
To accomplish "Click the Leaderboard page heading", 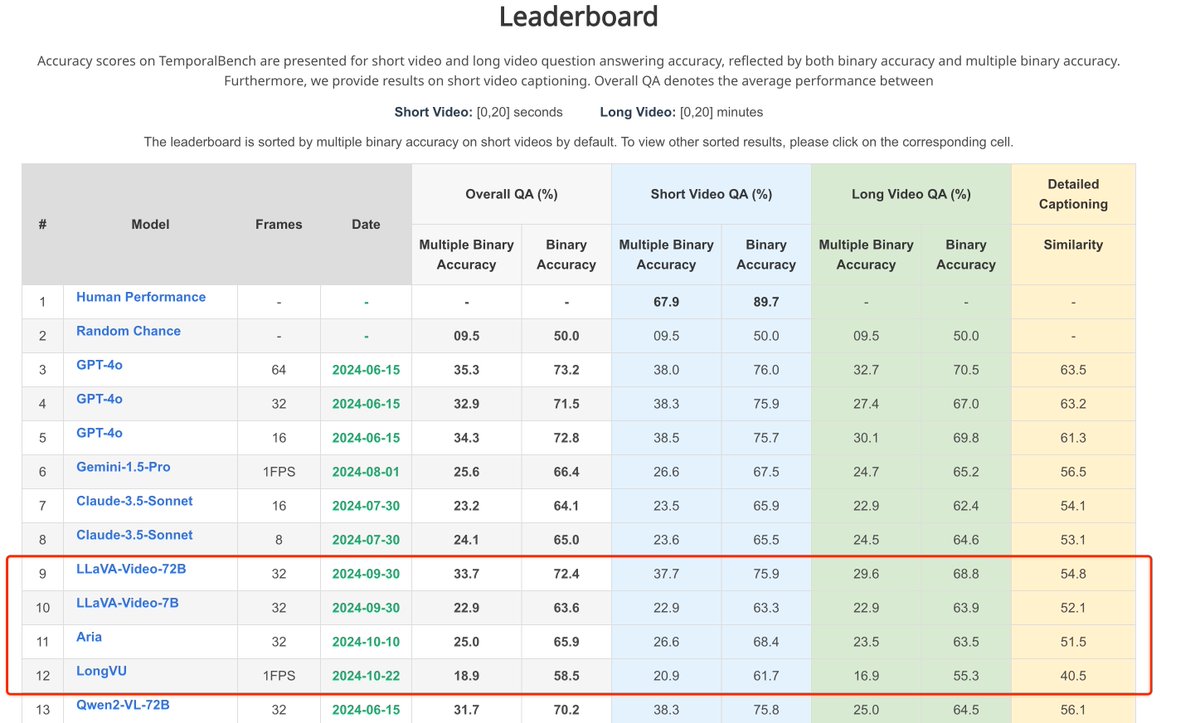I will (x=578, y=17).
